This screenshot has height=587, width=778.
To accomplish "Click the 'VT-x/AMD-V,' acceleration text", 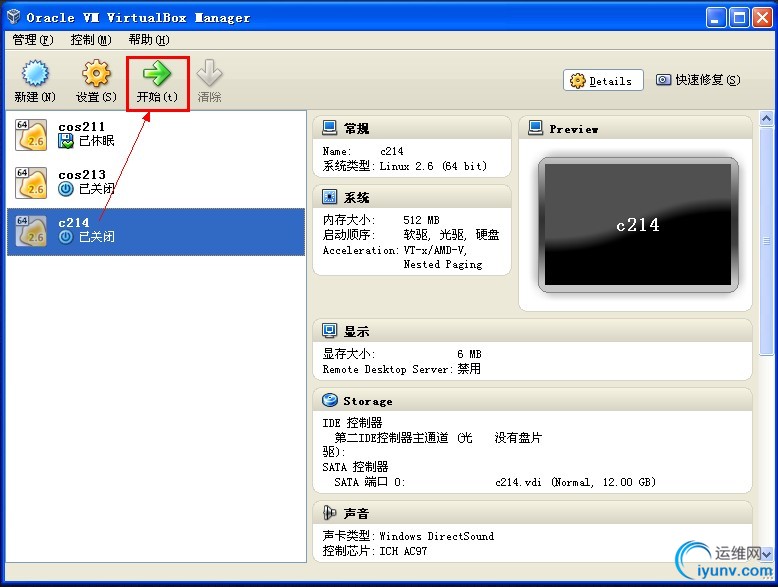I will 435,250.
